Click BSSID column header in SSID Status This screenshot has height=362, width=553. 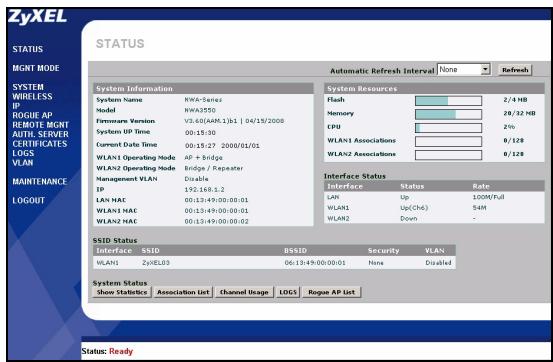pos(295,251)
